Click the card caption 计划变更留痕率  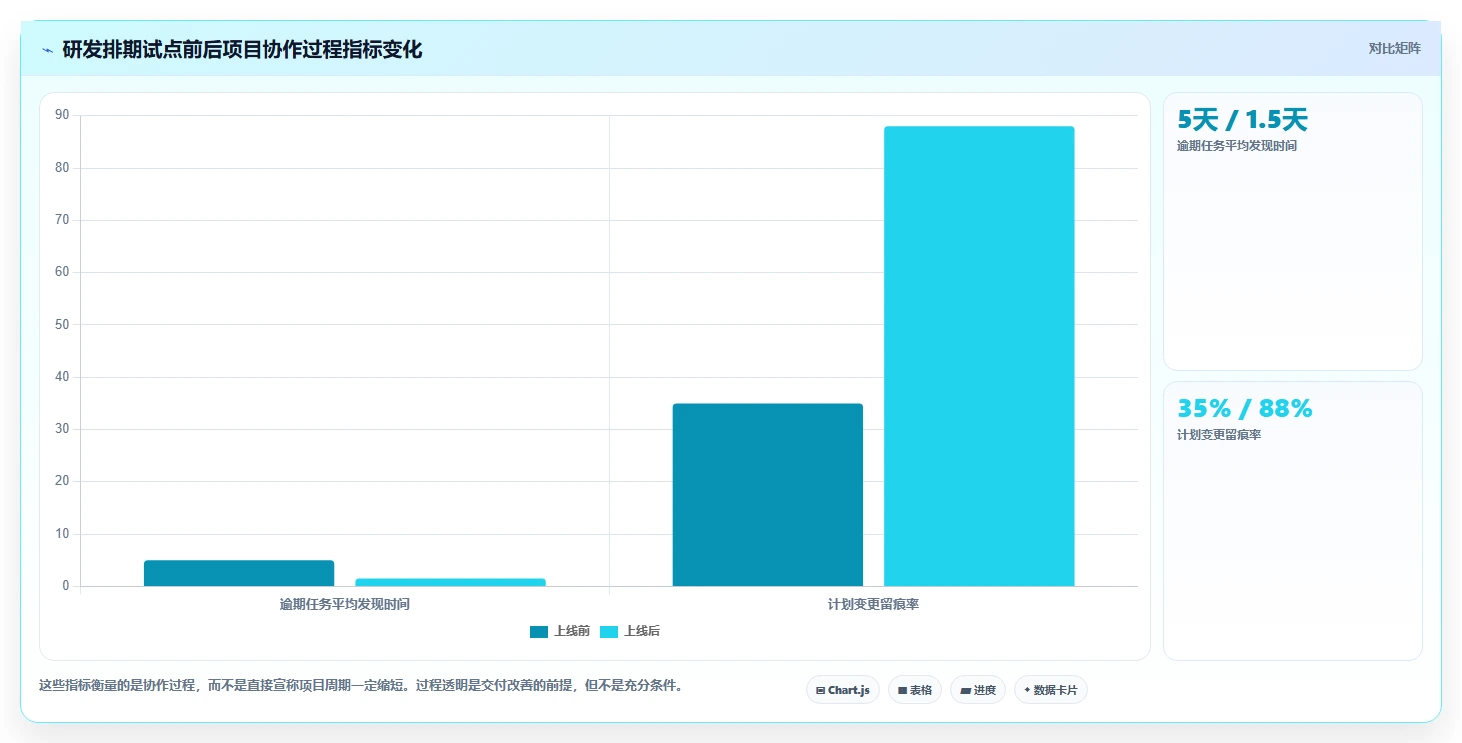(x=1219, y=435)
